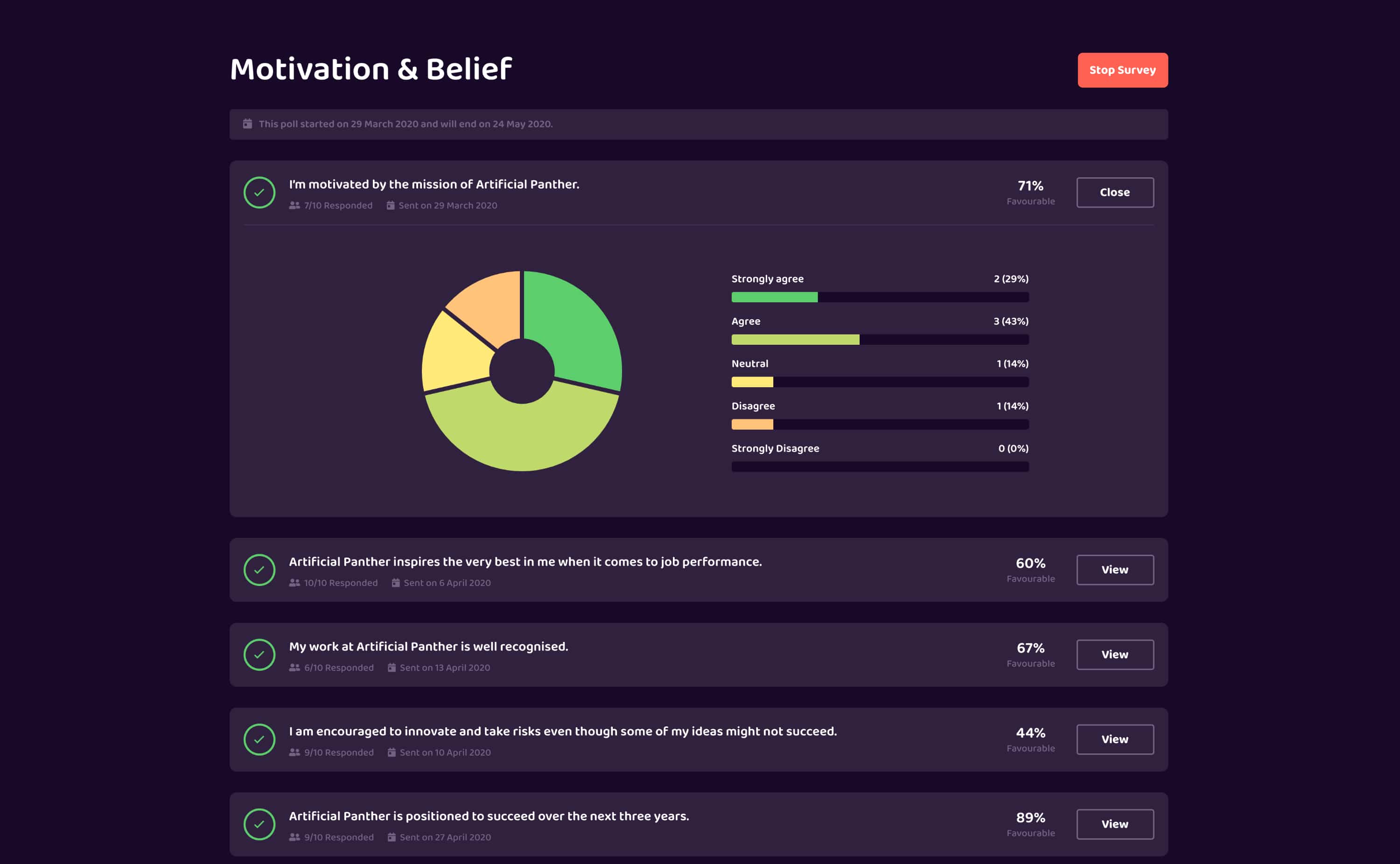This screenshot has width=1400, height=864.
Task: Click the people icon beside '7/10 Responded'
Action: click(294, 205)
